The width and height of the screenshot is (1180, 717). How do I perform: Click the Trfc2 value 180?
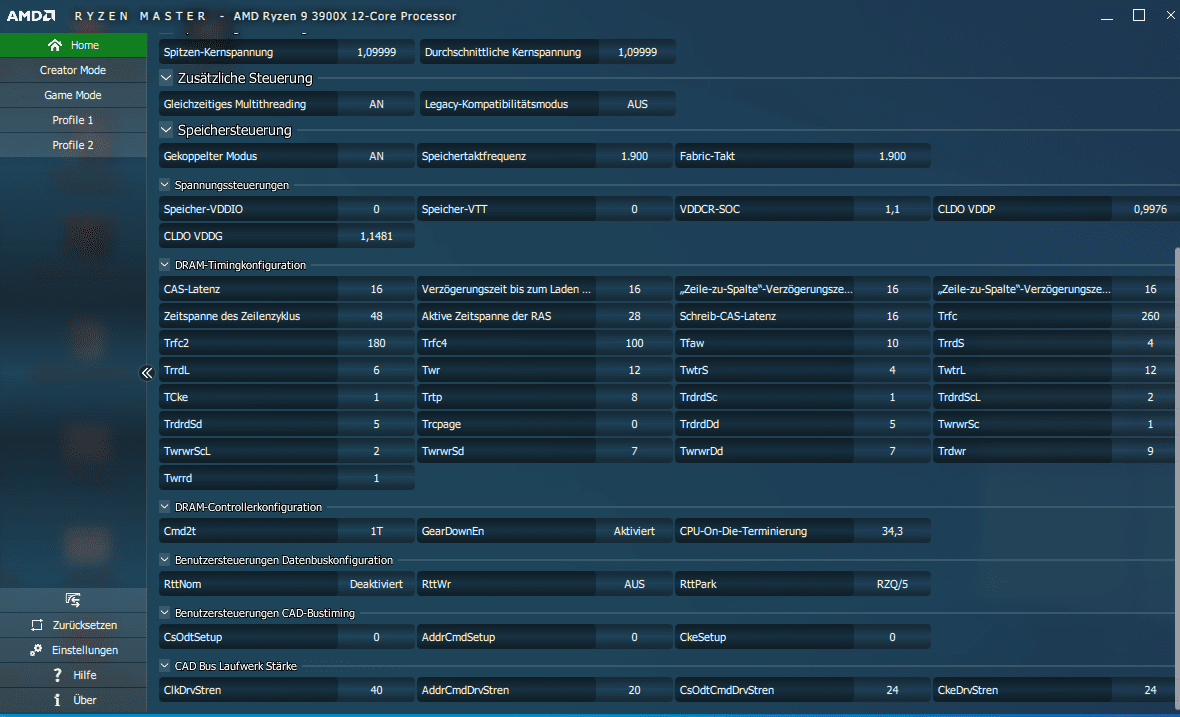(376, 343)
